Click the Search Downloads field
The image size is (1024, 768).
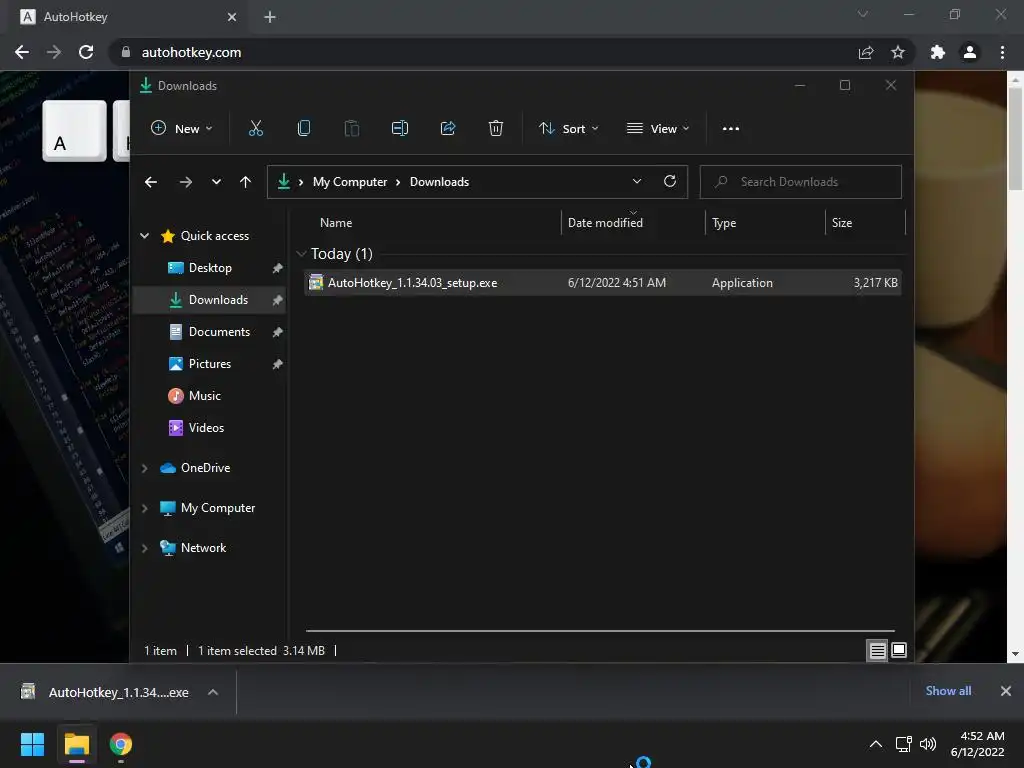click(x=801, y=182)
